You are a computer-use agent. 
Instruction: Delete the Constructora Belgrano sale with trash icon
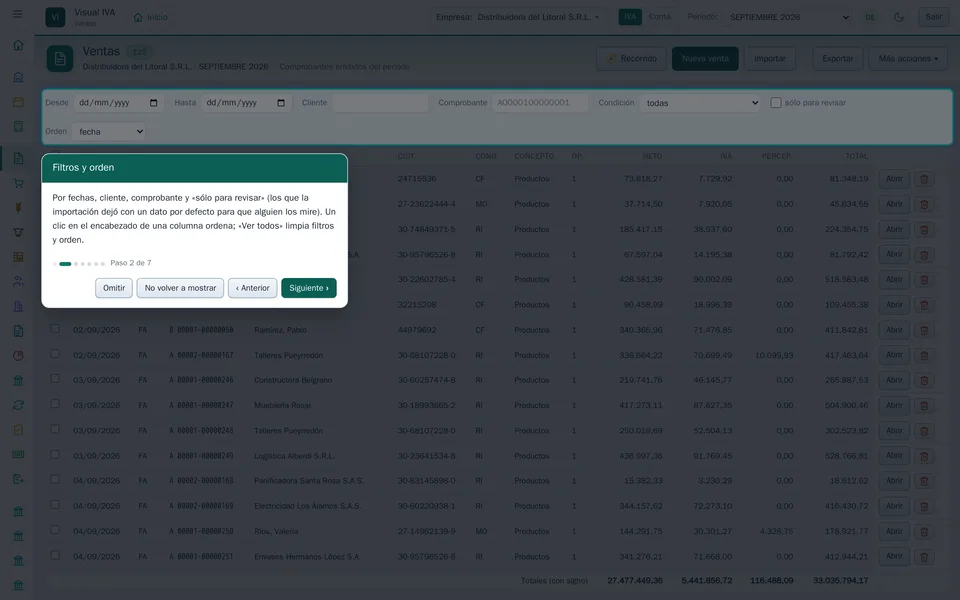point(924,380)
